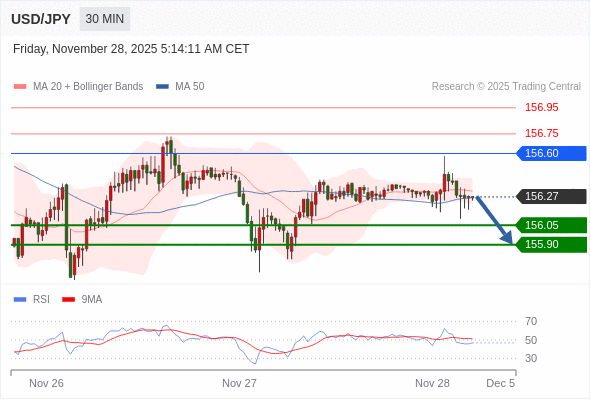Click the MA 50 legend label
The image size is (590, 400).
(x=190, y=87)
